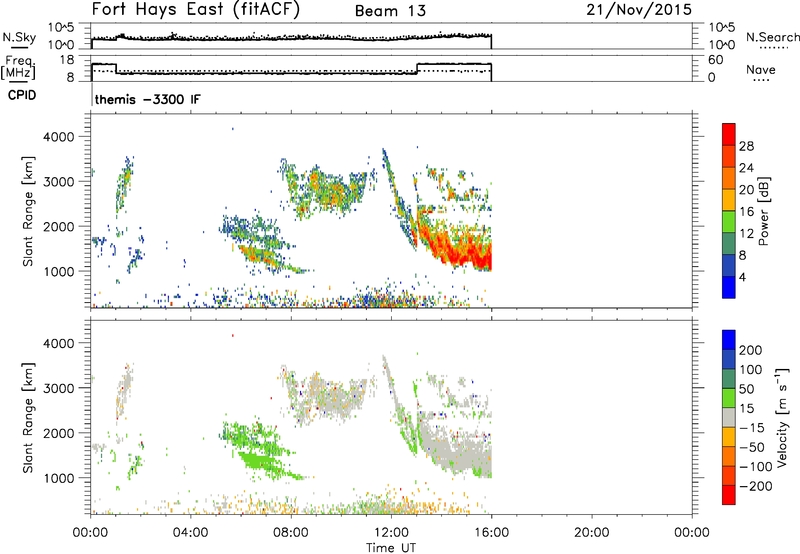Click the 'Nave' legend label
Screen dimensions: 800x554
click(761, 70)
